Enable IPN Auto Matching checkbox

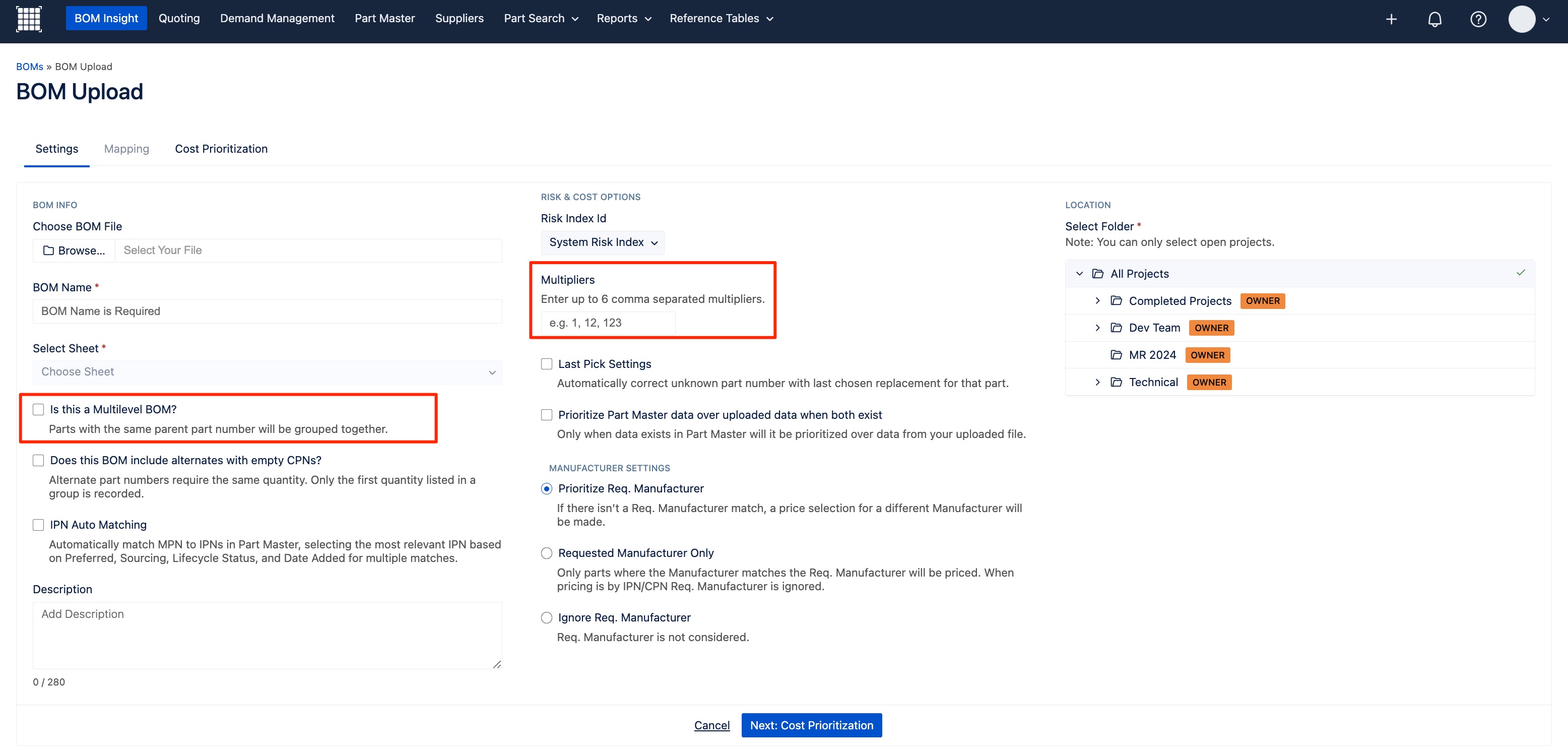click(x=38, y=525)
